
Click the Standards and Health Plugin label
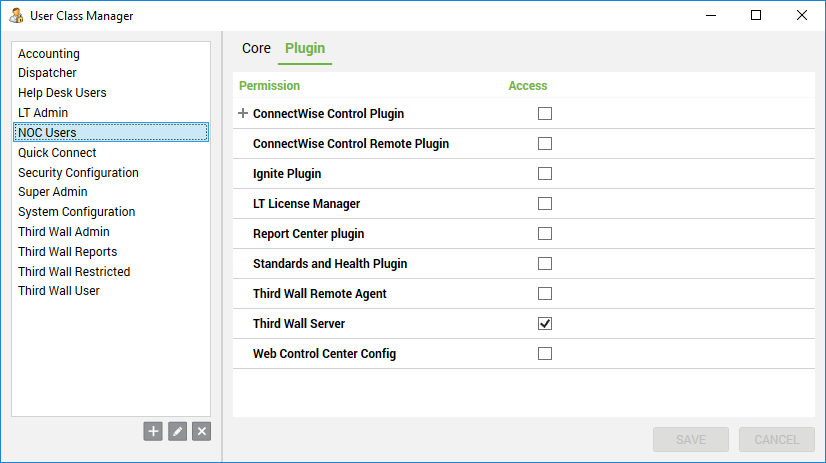330,264
